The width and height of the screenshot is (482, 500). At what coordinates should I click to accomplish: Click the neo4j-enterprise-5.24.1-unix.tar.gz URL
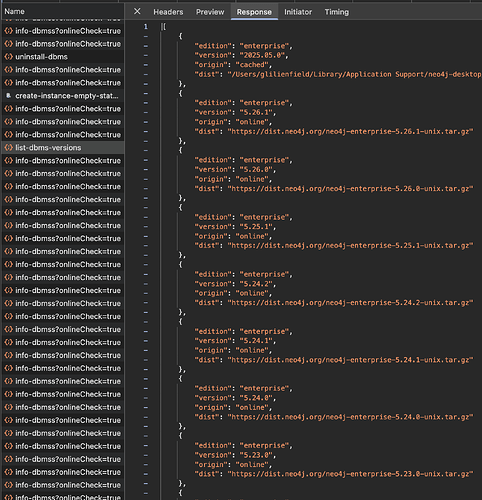[350, 360]
